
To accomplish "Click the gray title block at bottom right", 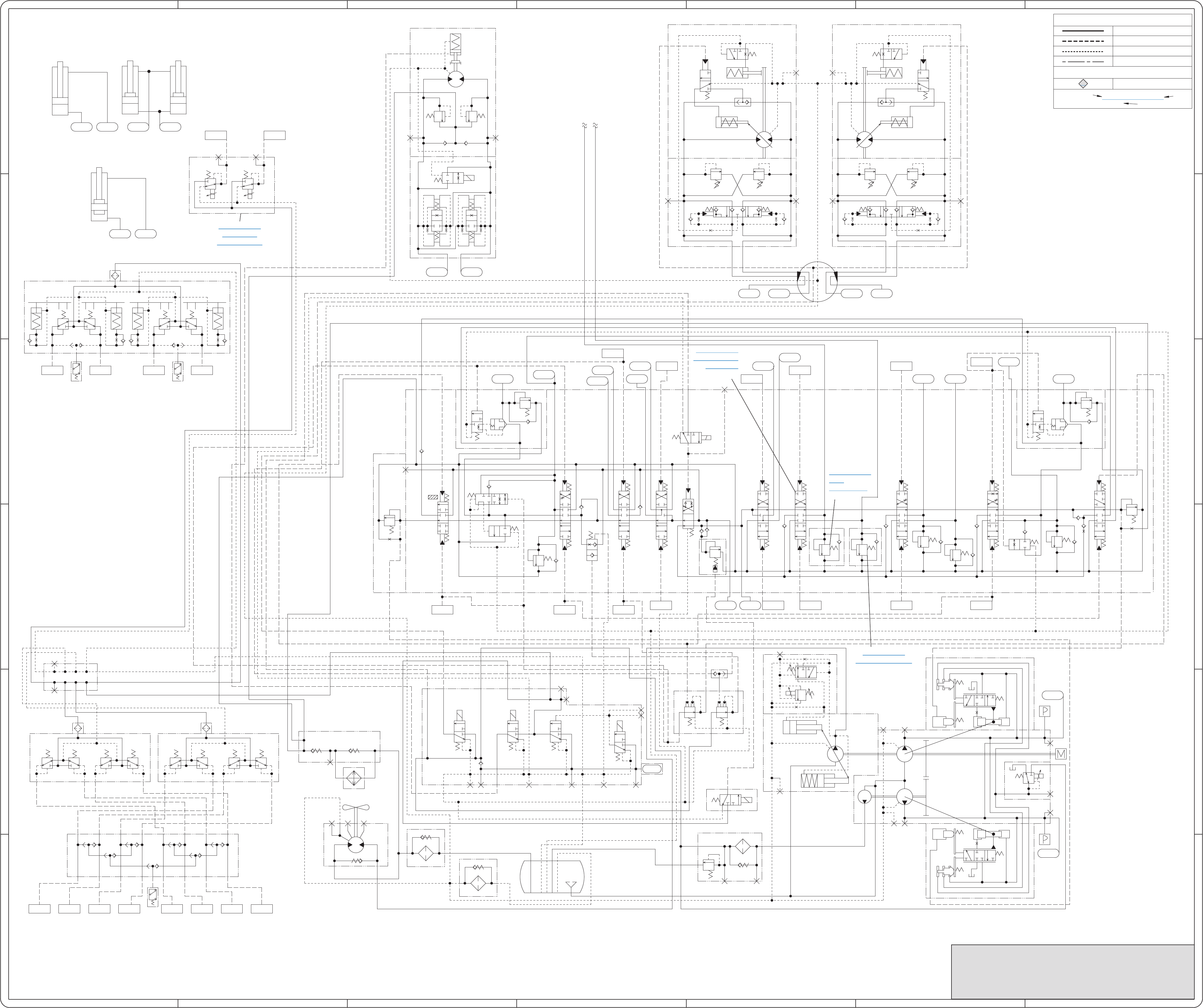I will (1072, 971).
